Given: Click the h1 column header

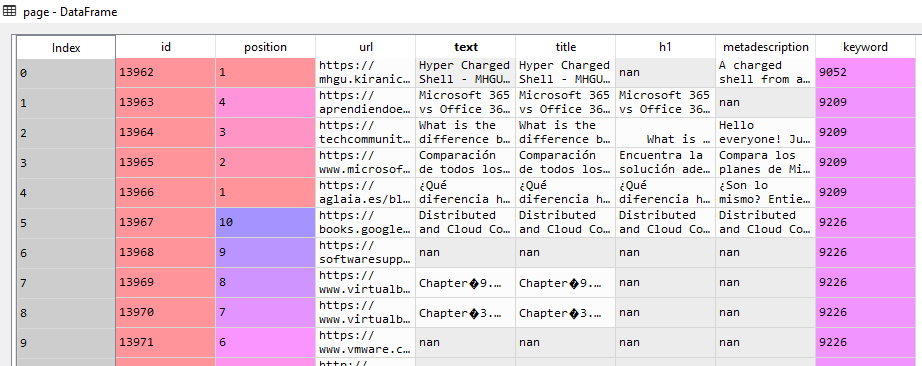Looking at the screenshot, I should click(666, 47).
